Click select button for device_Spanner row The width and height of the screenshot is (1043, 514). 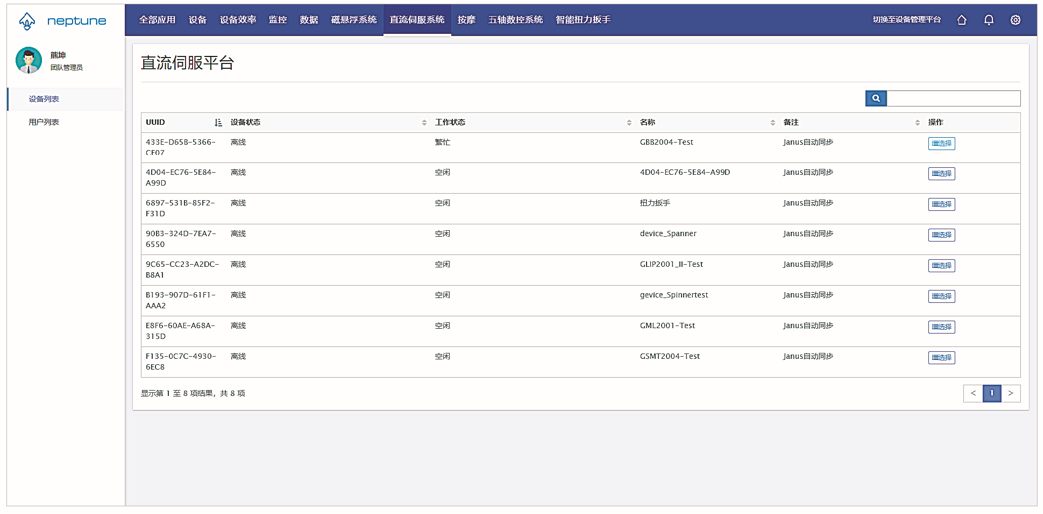[x=941, y=235]
